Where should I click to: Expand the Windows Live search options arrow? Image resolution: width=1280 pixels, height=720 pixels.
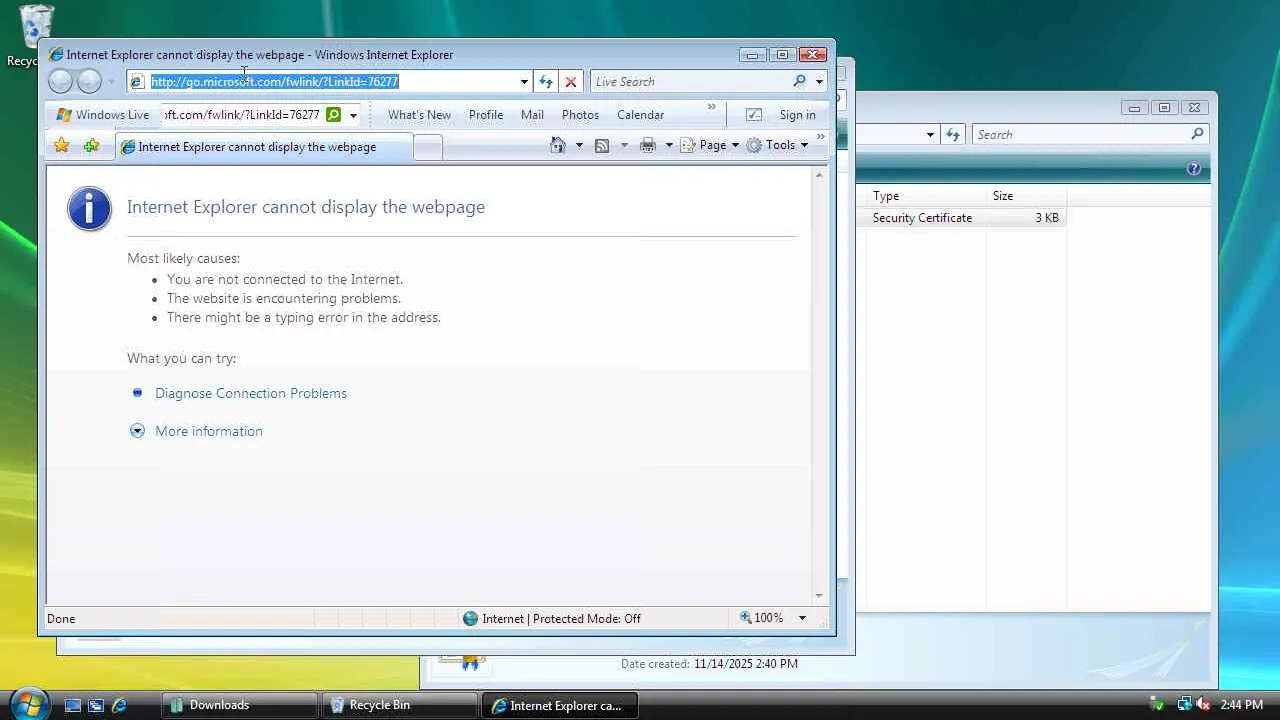click(x=353, y=115)
